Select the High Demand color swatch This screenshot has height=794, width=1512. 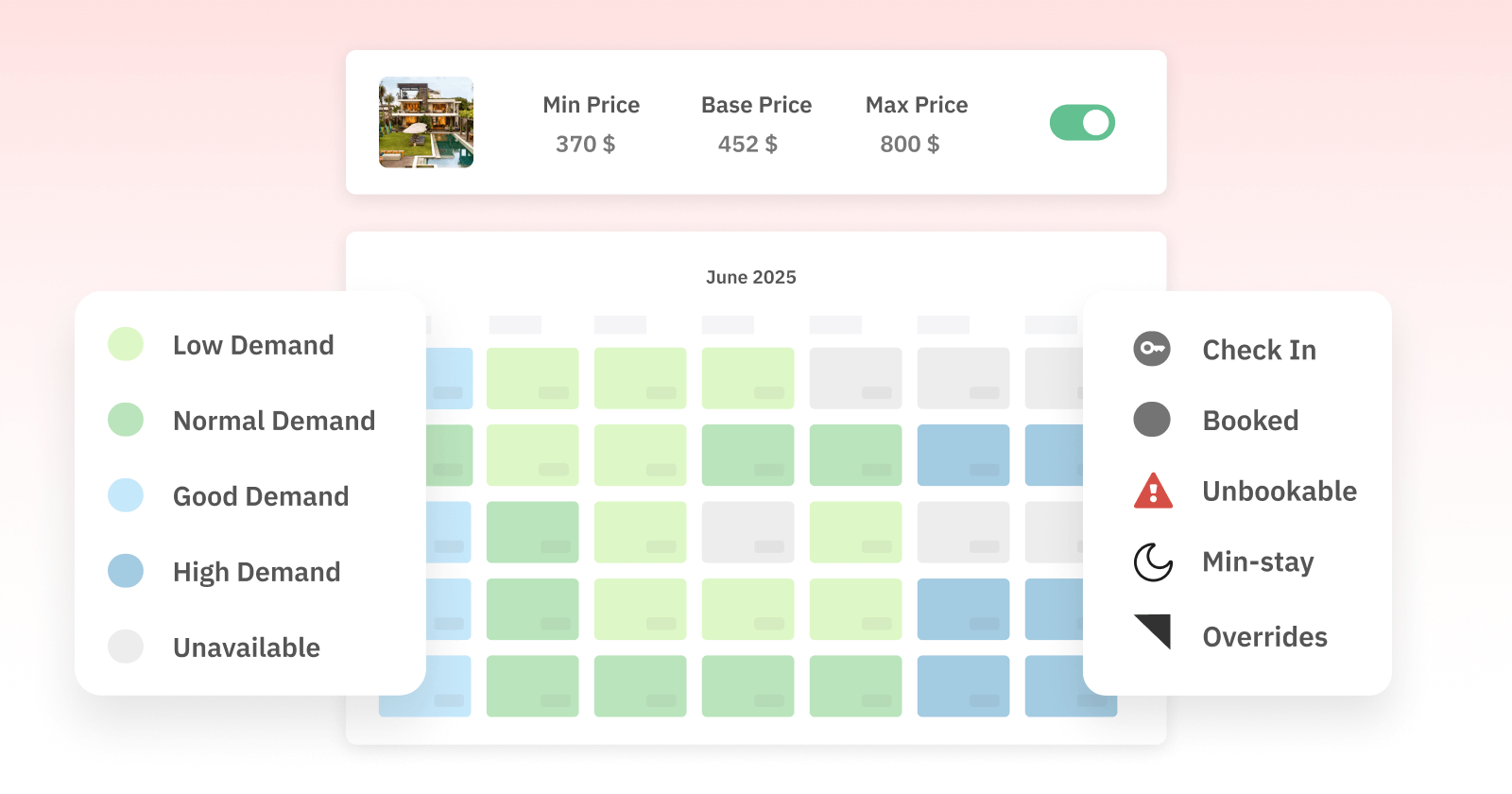coord(126,571)
